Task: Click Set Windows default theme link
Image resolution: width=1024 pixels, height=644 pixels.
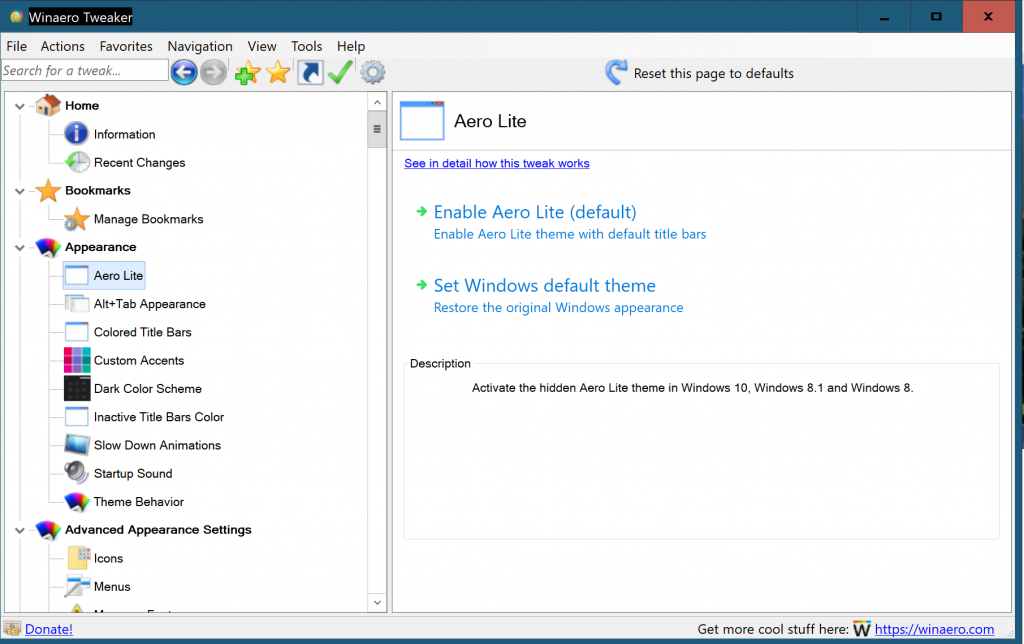Action: (545, 286)
